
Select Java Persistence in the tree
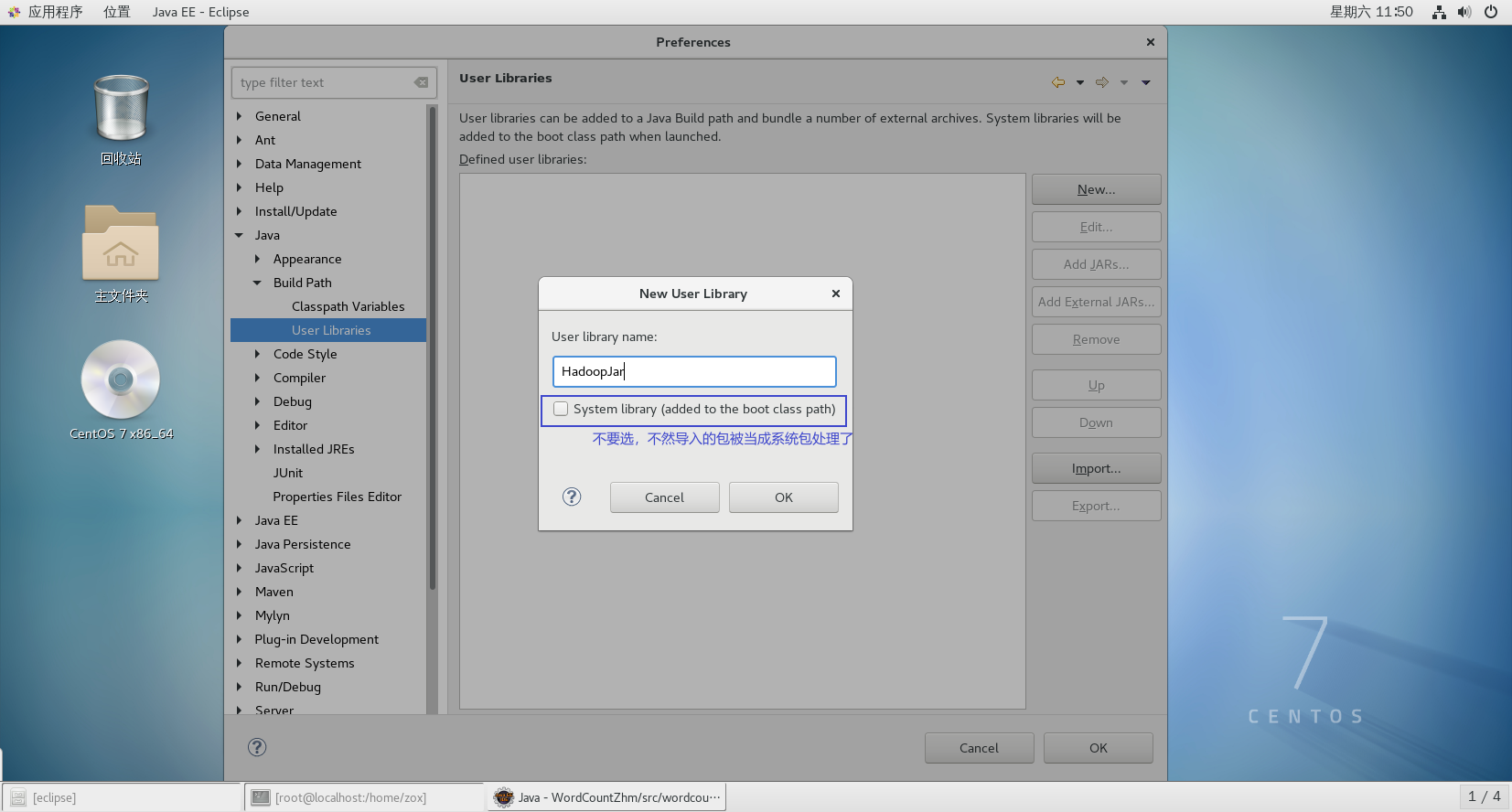click(303, 544)
